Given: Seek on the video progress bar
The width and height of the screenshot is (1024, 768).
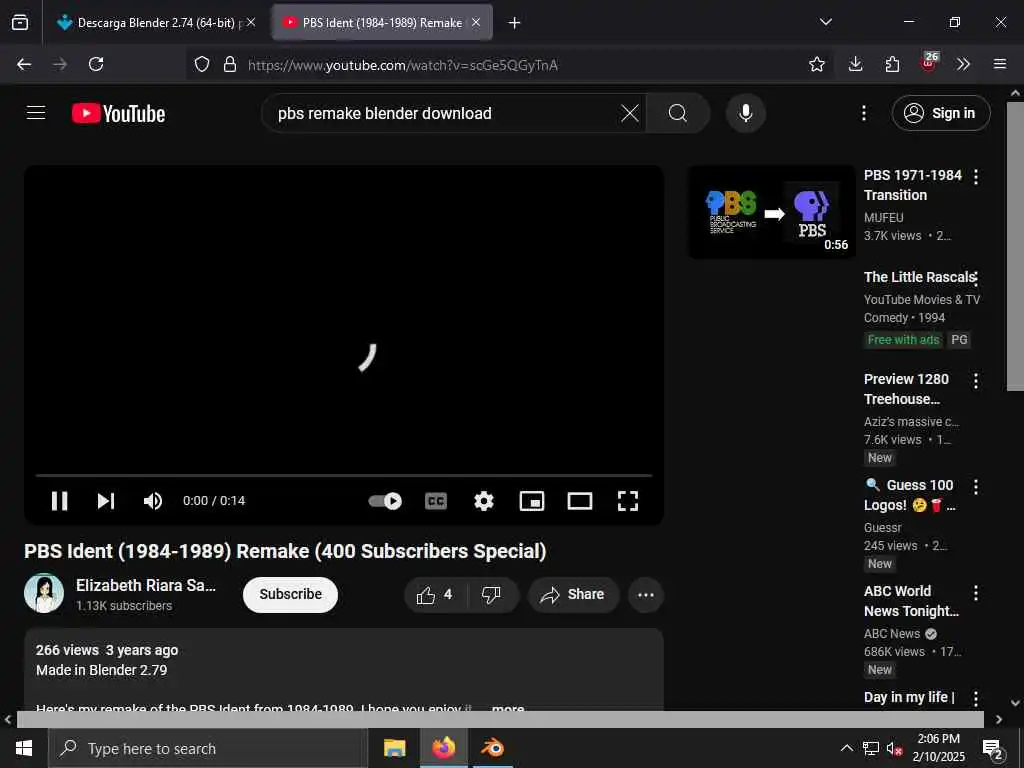Looking at the screenshot, I should point(344,475).
